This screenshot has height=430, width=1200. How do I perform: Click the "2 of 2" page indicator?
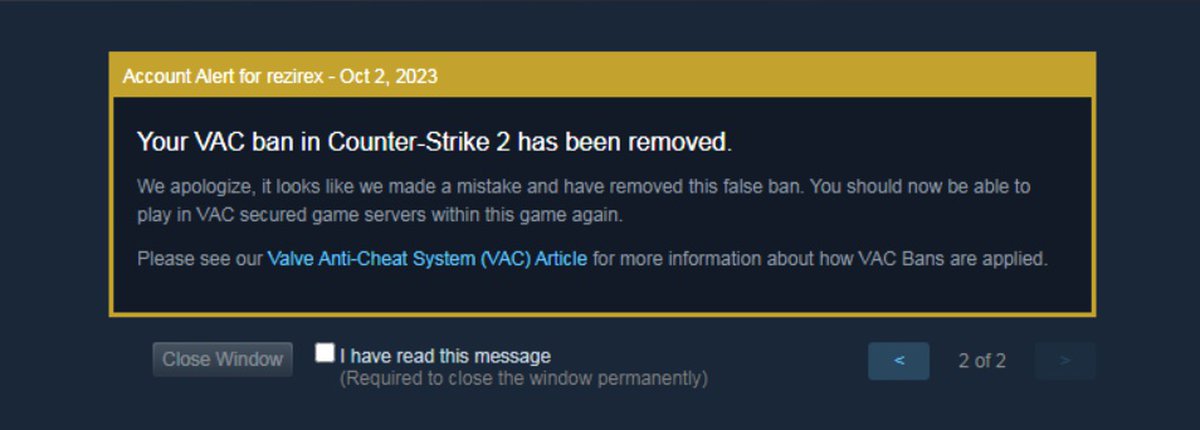[x=982, y=361]
